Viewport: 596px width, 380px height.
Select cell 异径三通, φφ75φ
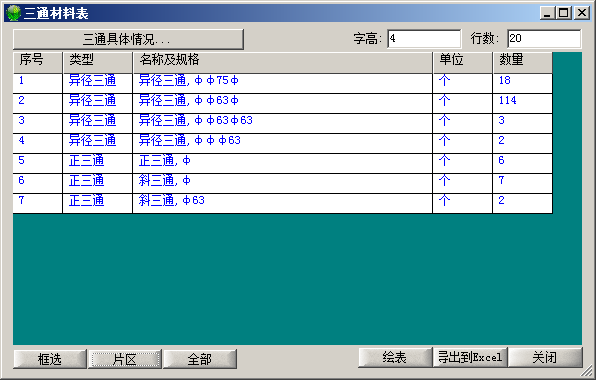click(282, 83)
